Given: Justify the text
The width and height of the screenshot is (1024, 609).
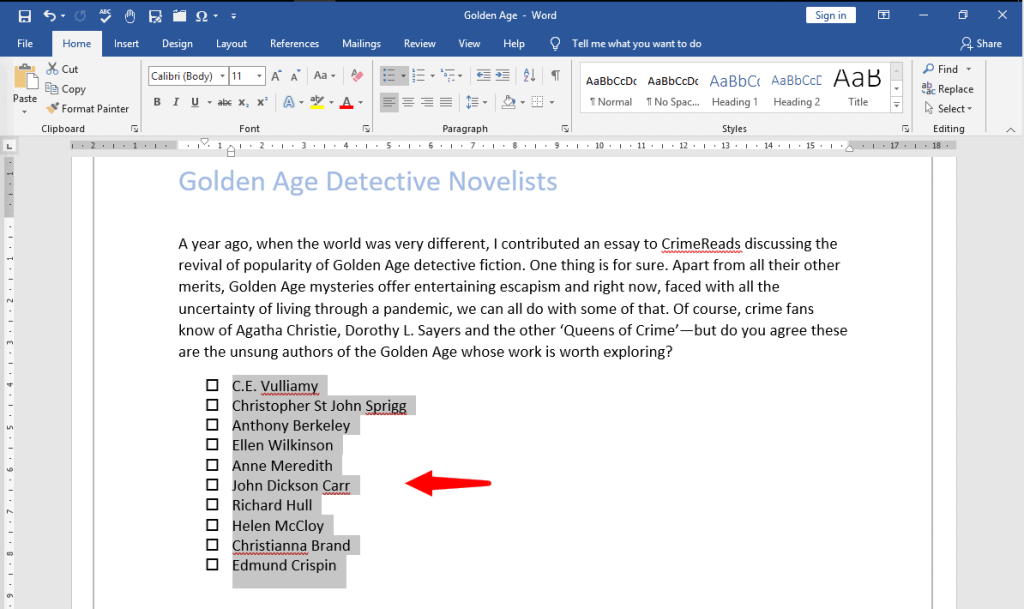Looking at the screenshot, I should (x=446, y=102).
